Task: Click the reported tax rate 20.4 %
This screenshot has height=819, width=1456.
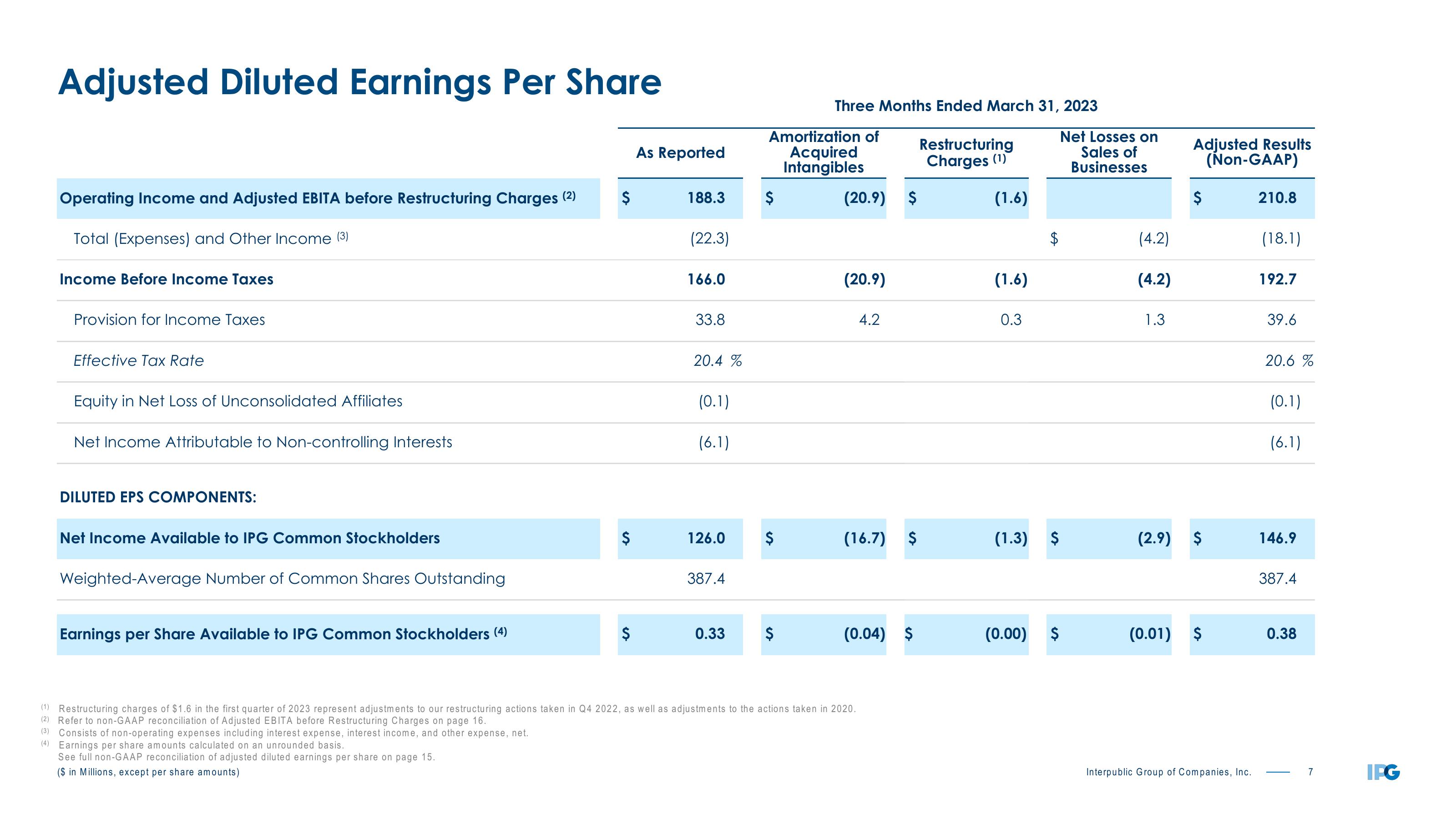Action: [717, 361]
